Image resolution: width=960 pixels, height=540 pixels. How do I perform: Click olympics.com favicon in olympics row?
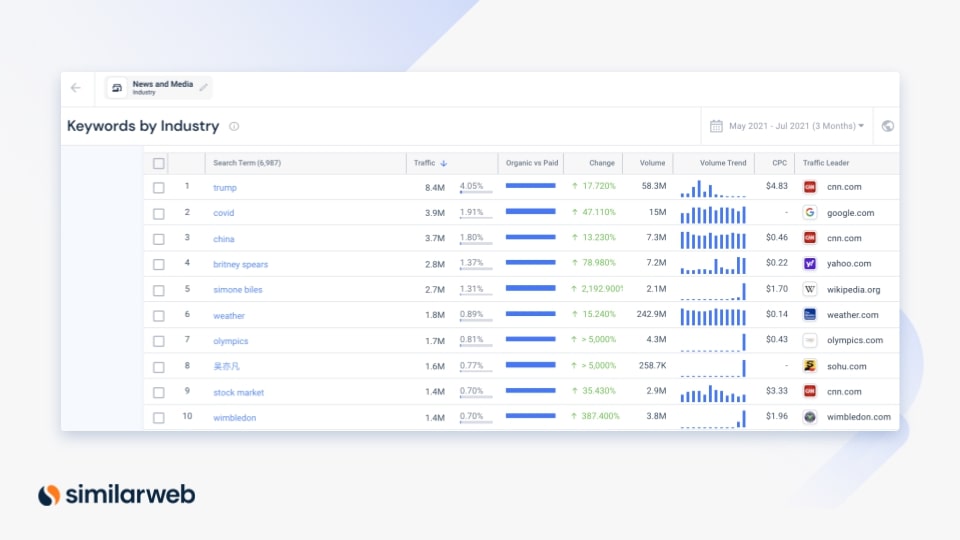(809, 340)
